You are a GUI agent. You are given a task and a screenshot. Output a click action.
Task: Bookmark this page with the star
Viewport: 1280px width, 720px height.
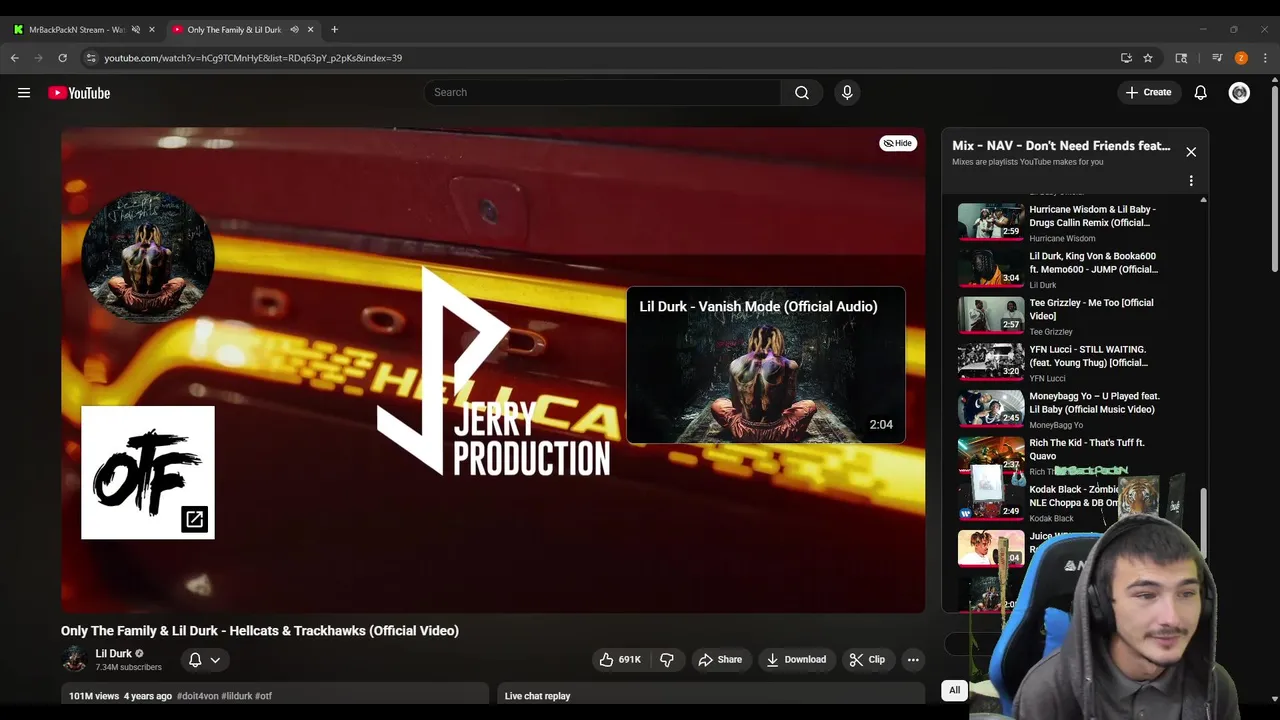[1148, 58]
